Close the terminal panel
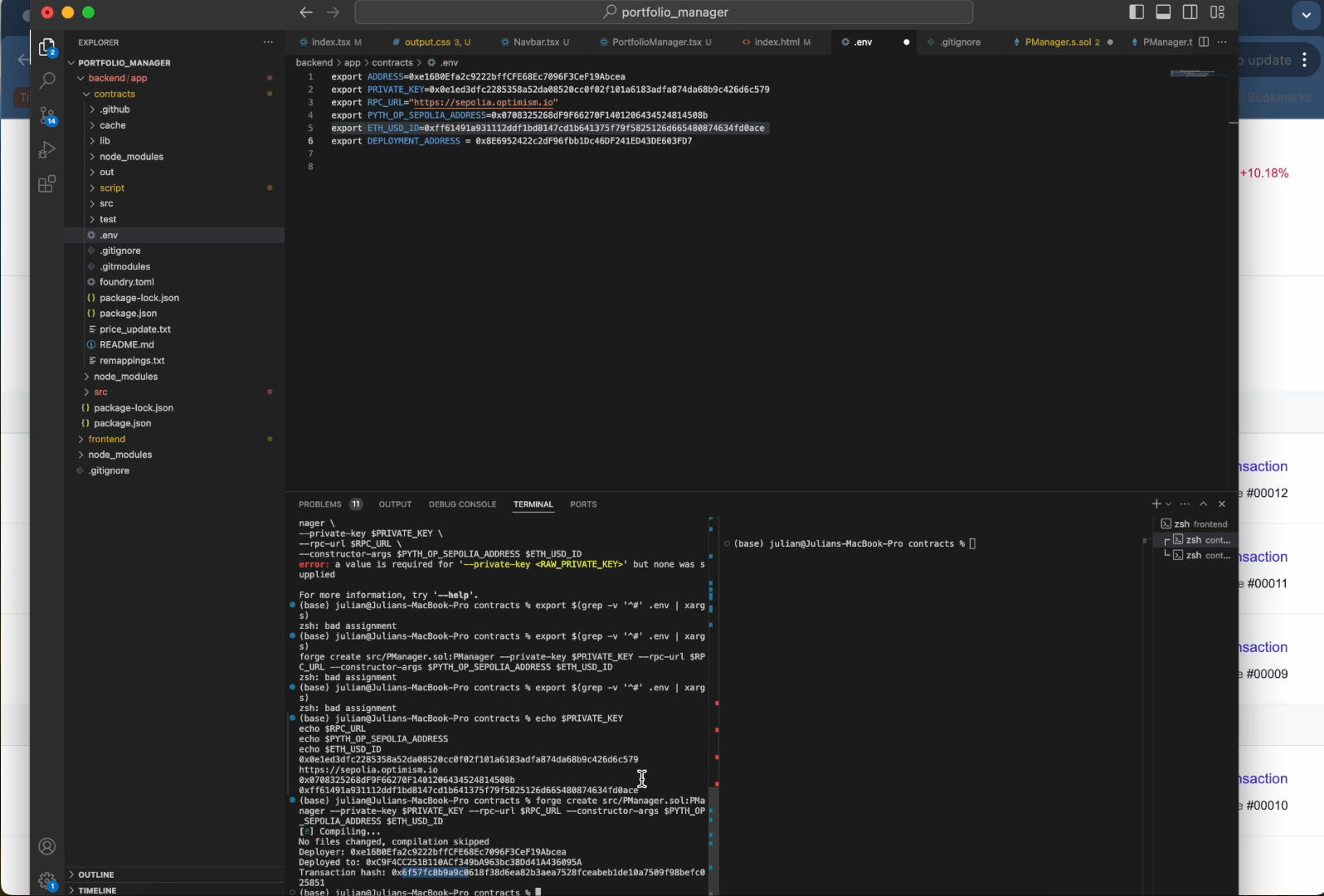Viewport: 1324px width, 896px height. coord(1222,504)
